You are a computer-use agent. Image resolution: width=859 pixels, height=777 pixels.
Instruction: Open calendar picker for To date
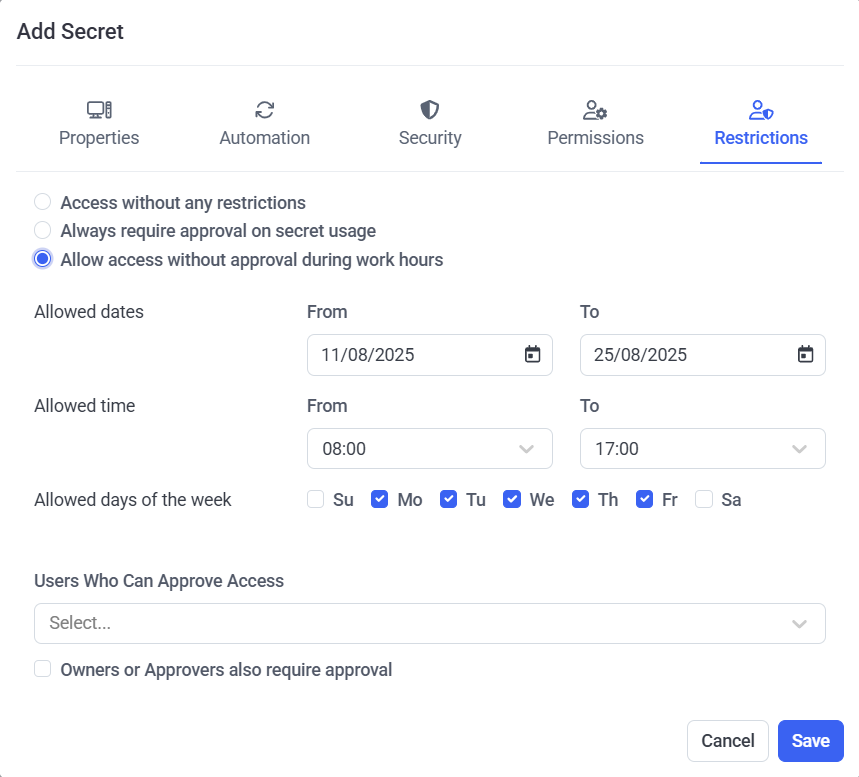coord(805,355)
